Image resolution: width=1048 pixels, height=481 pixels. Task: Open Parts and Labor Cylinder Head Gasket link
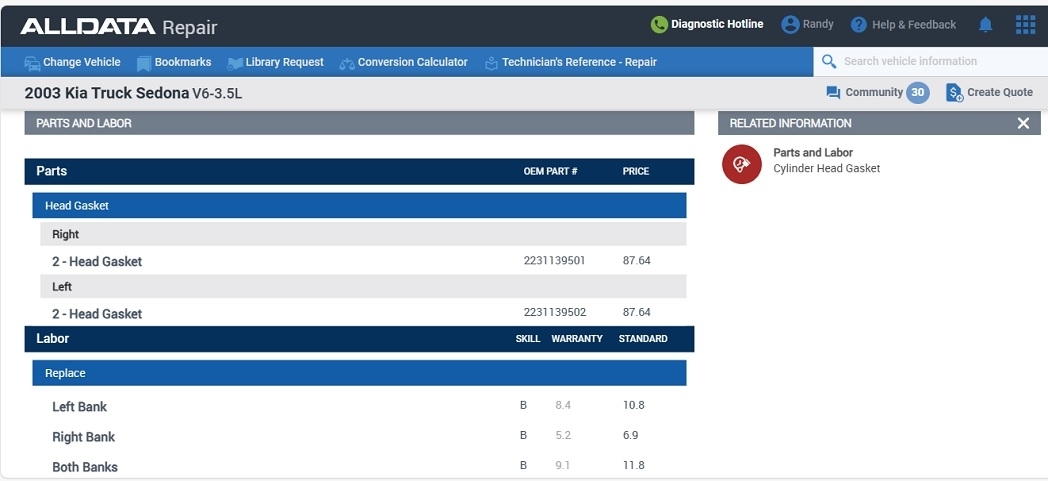coord(826,160)
